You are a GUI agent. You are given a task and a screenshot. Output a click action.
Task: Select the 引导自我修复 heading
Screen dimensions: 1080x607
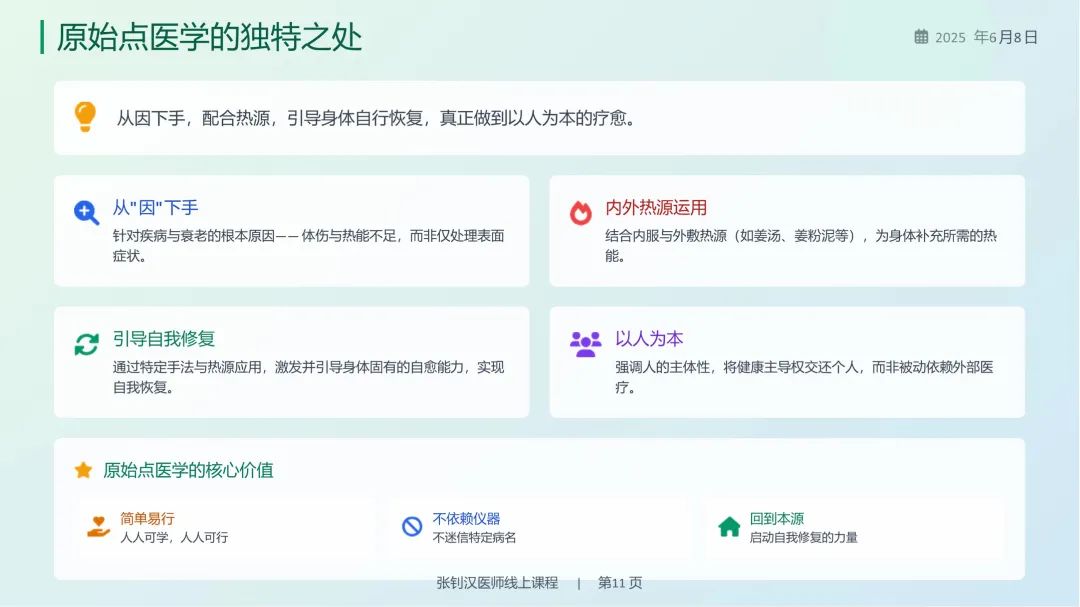164,339
